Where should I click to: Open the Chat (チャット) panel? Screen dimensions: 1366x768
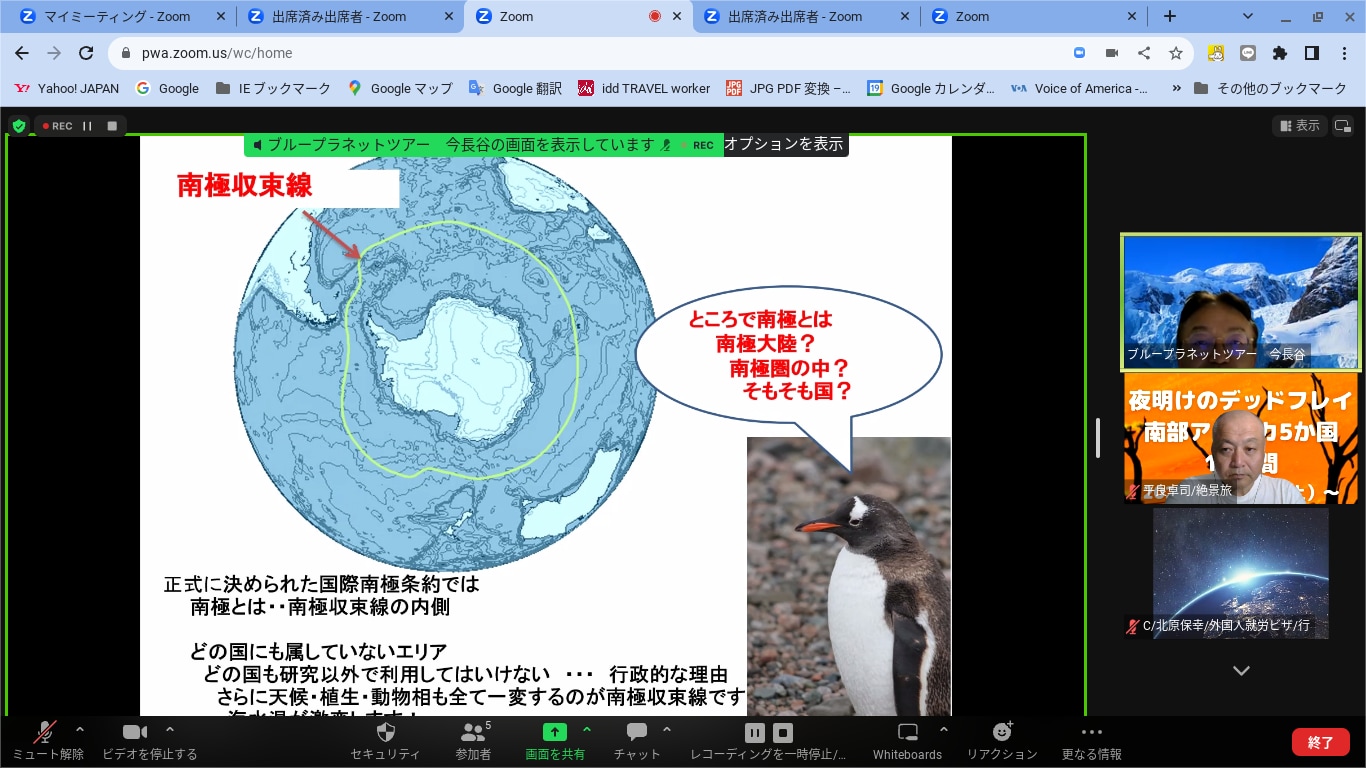coord(637,741)
